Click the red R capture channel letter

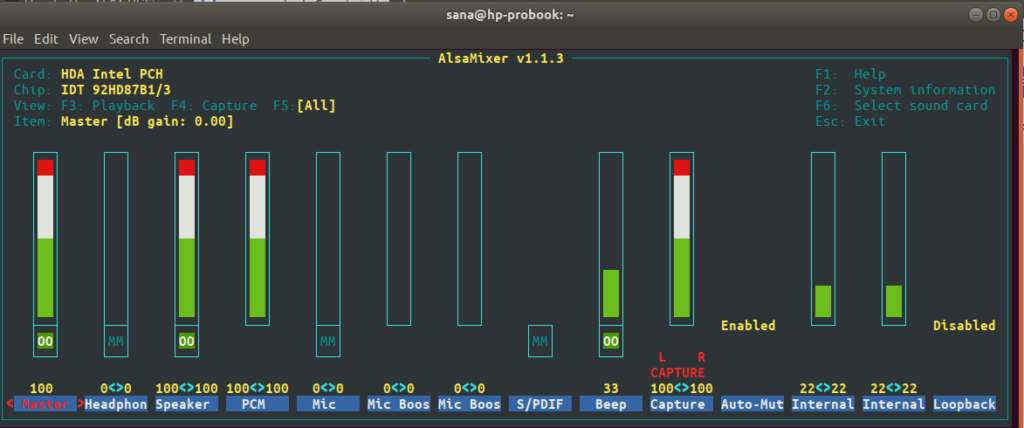click(701, 357)
